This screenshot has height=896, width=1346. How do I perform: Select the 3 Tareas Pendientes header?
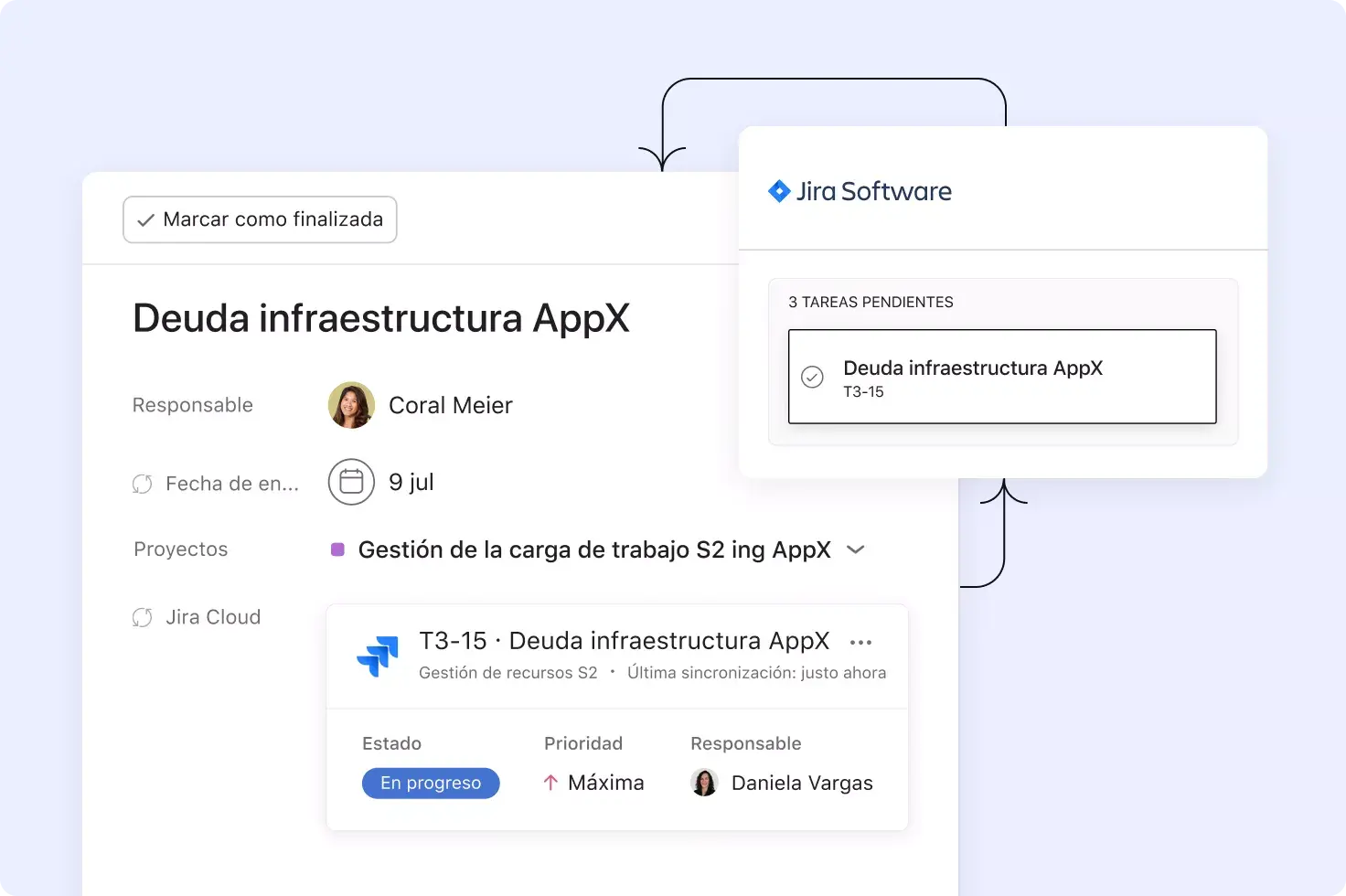coord(871,302)
